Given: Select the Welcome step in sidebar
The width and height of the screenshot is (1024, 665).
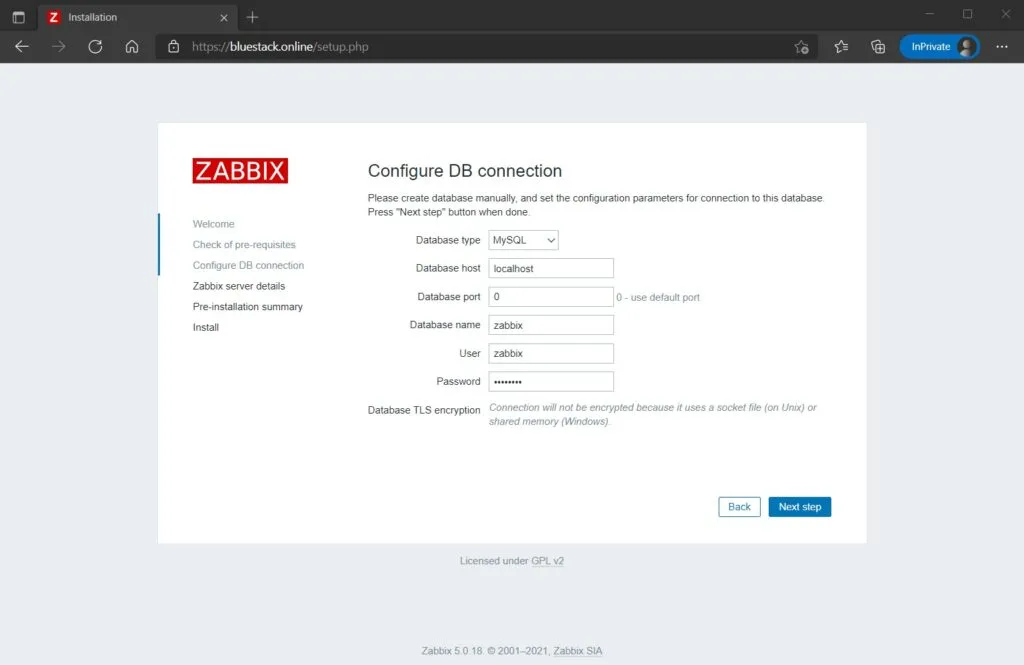Looking at the screenshot, I should [x=214, y=224].
